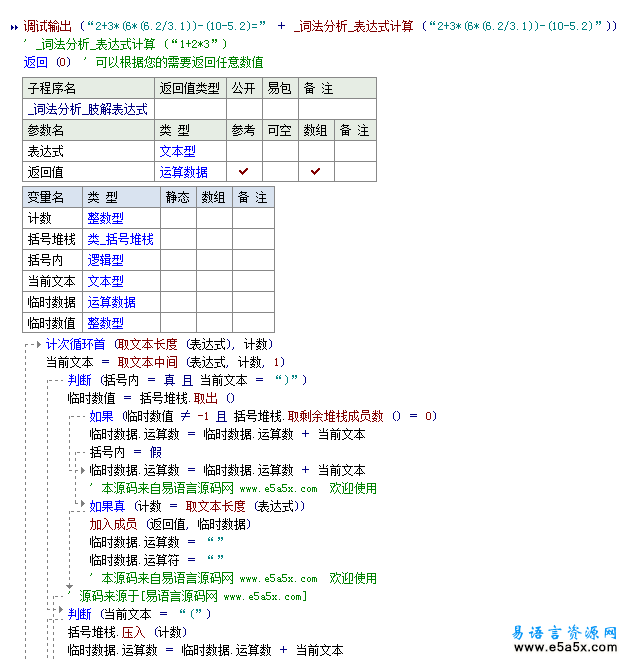Image resolution: width=626 pixels, height=660 pixels.
Task: Open the 逻辑型 type cell for 括号内
Action: tap(105, 260)
